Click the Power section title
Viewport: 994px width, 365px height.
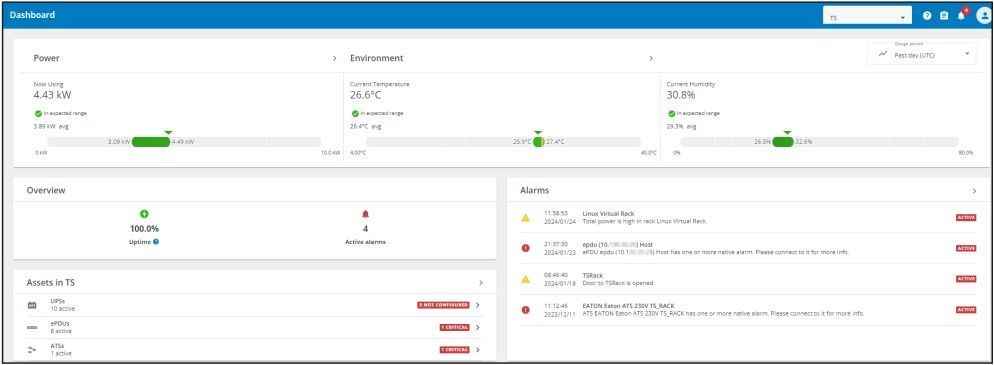point(46,58)
